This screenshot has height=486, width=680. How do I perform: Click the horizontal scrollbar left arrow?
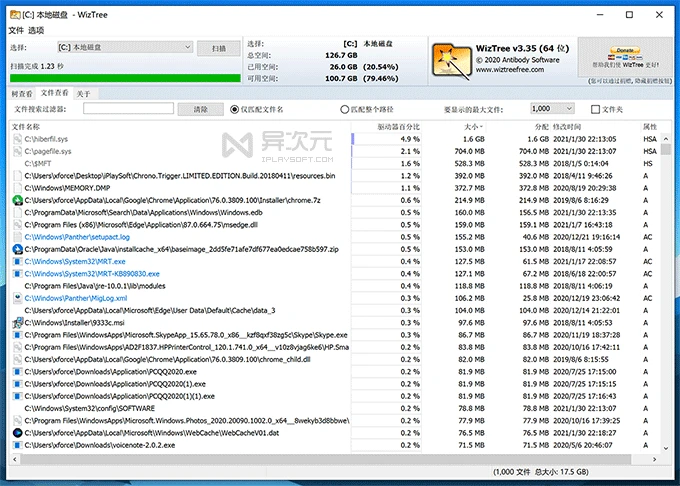click(15, 459)
